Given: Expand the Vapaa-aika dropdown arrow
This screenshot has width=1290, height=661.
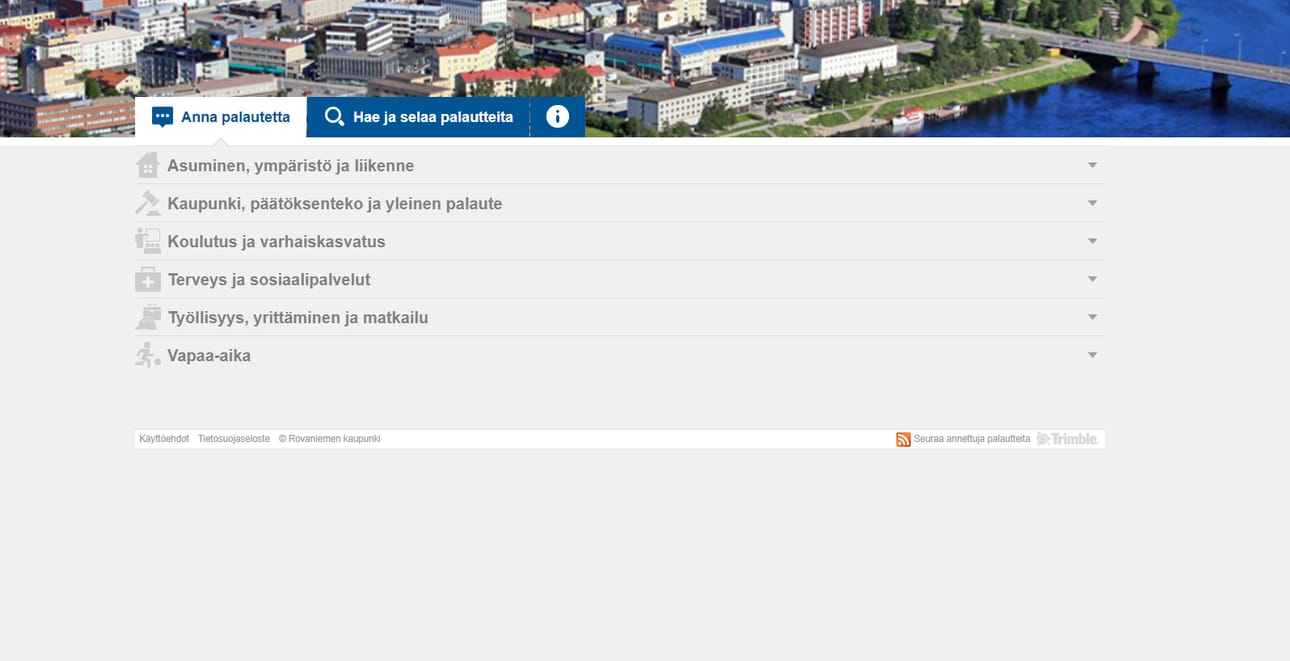Looking at the screenshot, I should click(x=1092, y=356).
